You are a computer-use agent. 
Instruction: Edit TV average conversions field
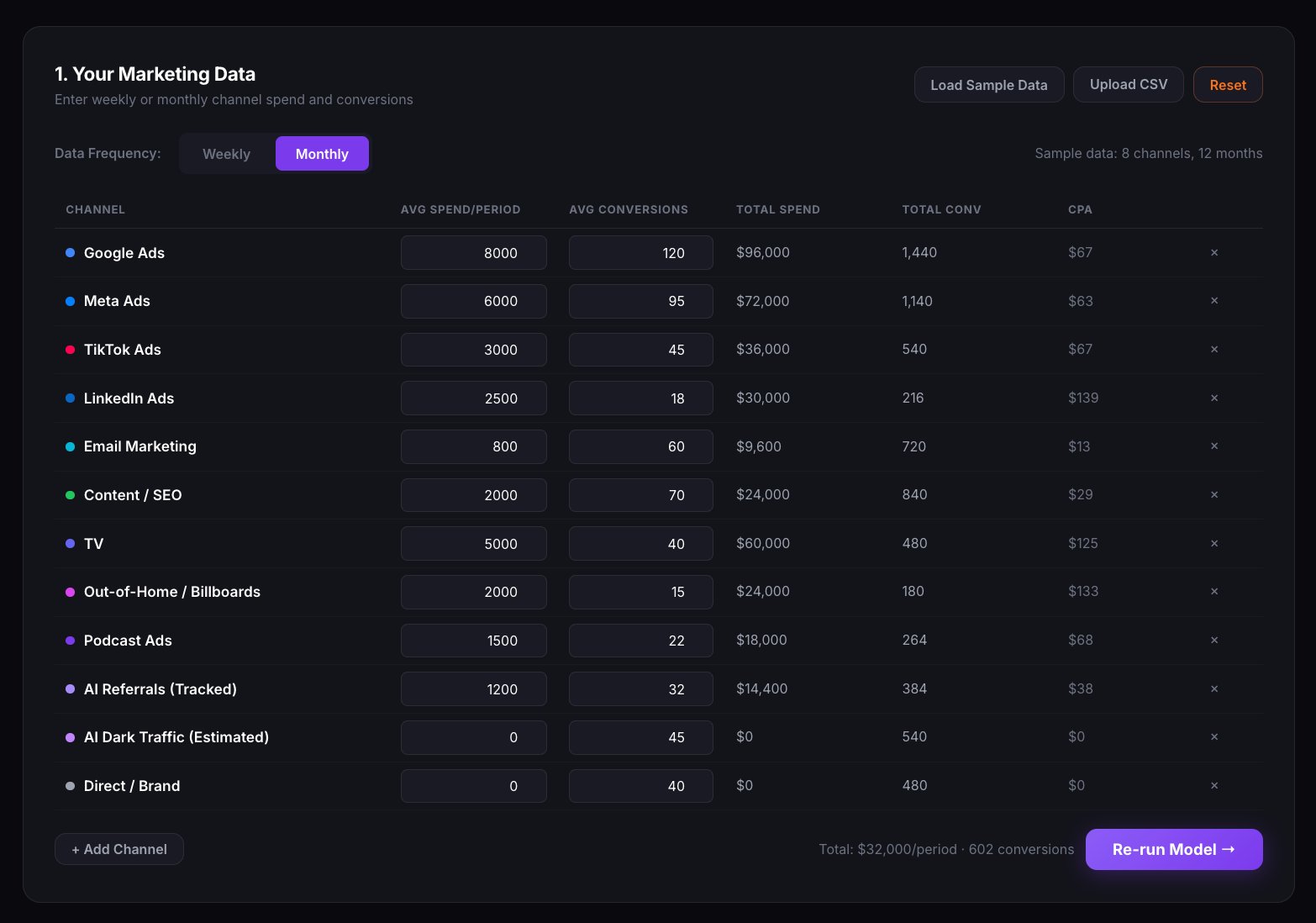(x=641, y=544)
